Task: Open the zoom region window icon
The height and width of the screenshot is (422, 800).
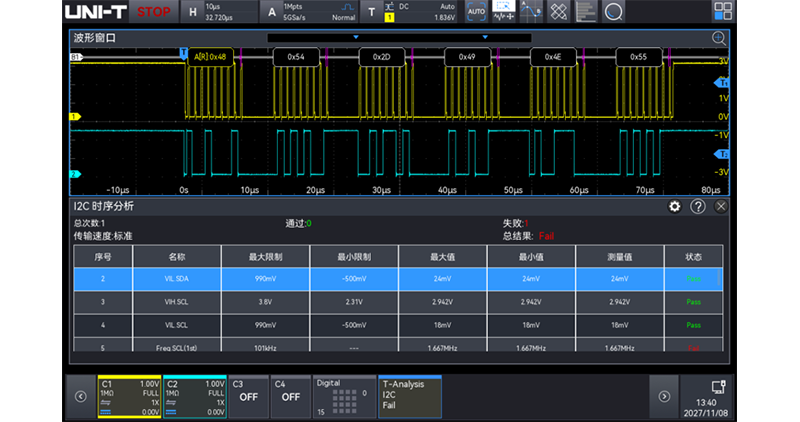Action: (x=503, y=12)
